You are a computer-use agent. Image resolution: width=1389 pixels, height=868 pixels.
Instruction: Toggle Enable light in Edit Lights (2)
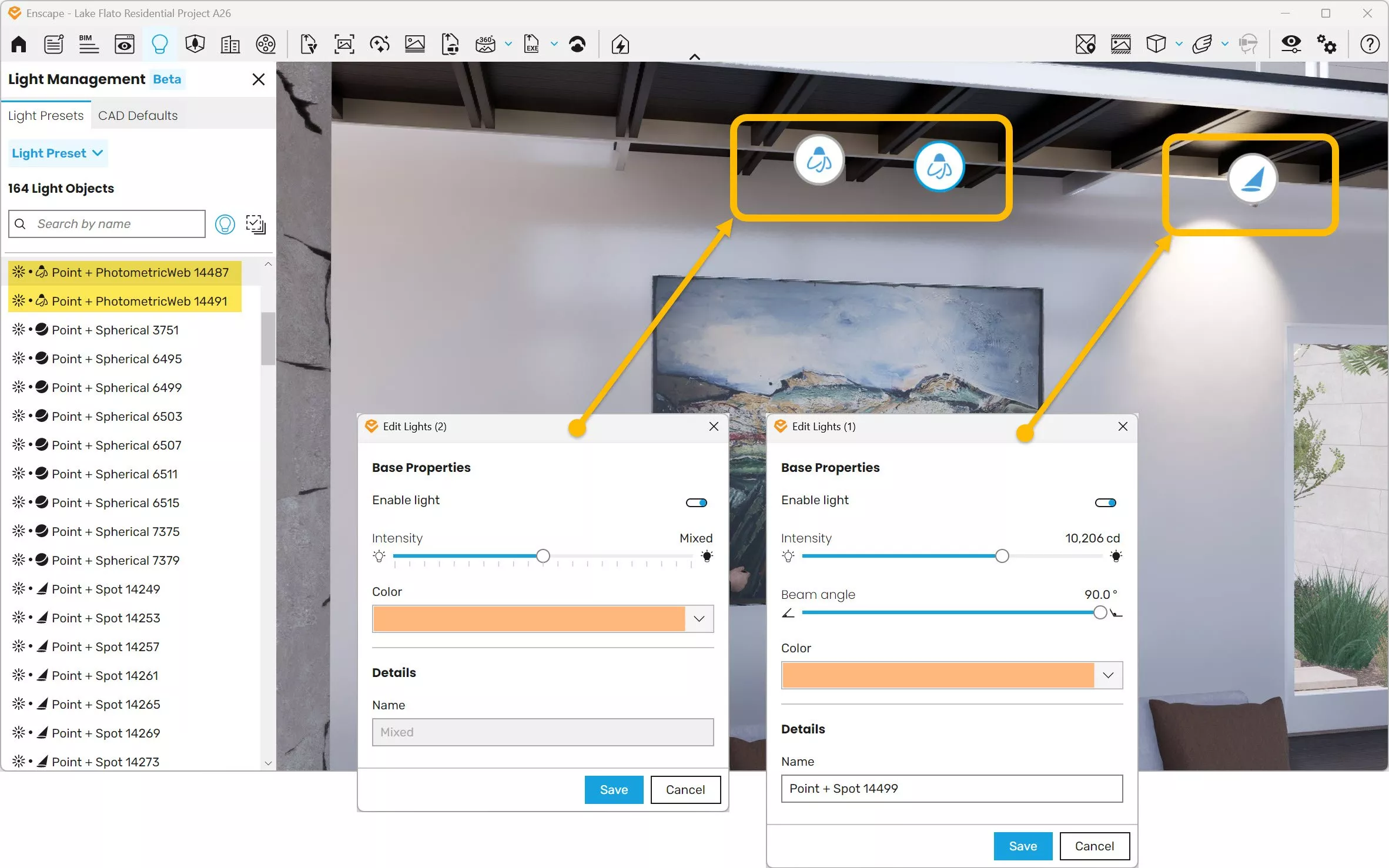pos(696,502)
